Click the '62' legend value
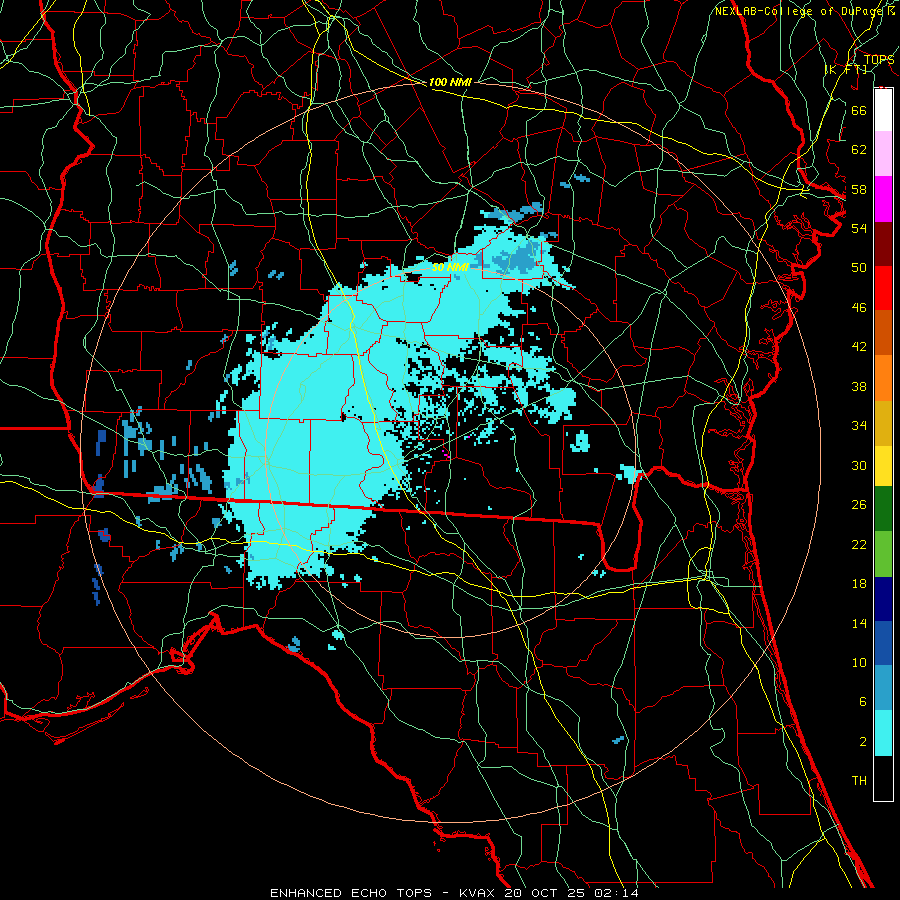 859,149
